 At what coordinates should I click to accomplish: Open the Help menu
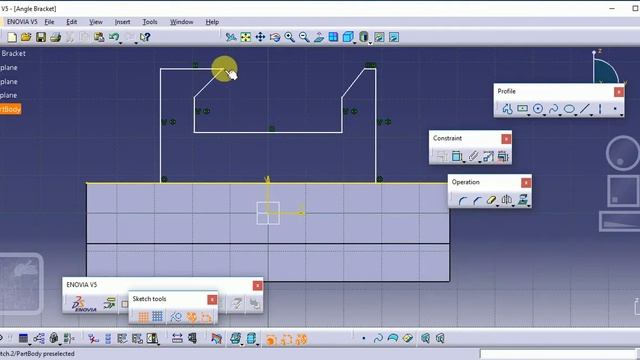pyautogui.click(x=212, y=22)
